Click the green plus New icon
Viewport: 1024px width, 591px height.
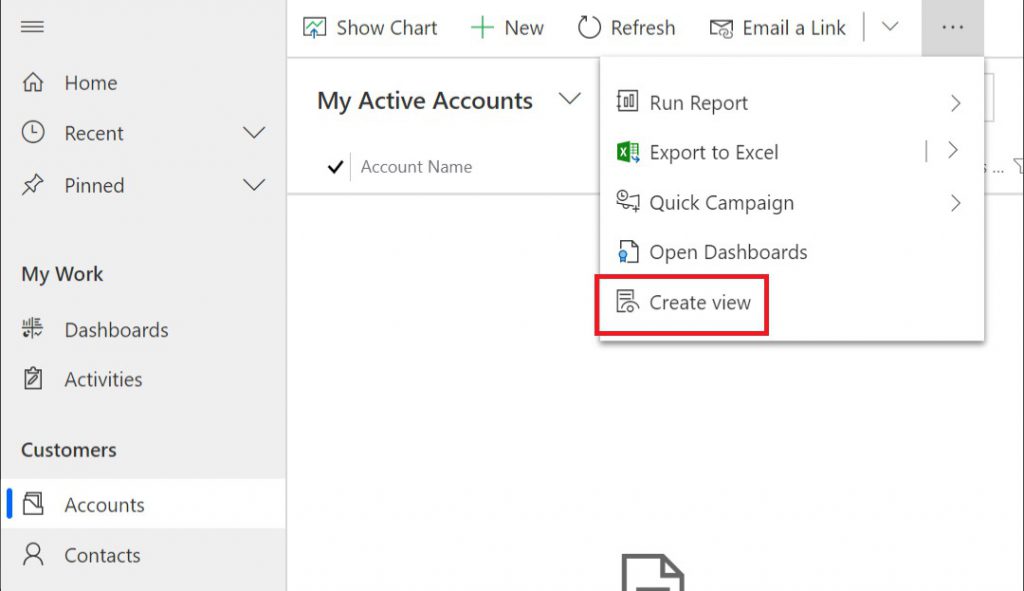(x=482, y=27)
